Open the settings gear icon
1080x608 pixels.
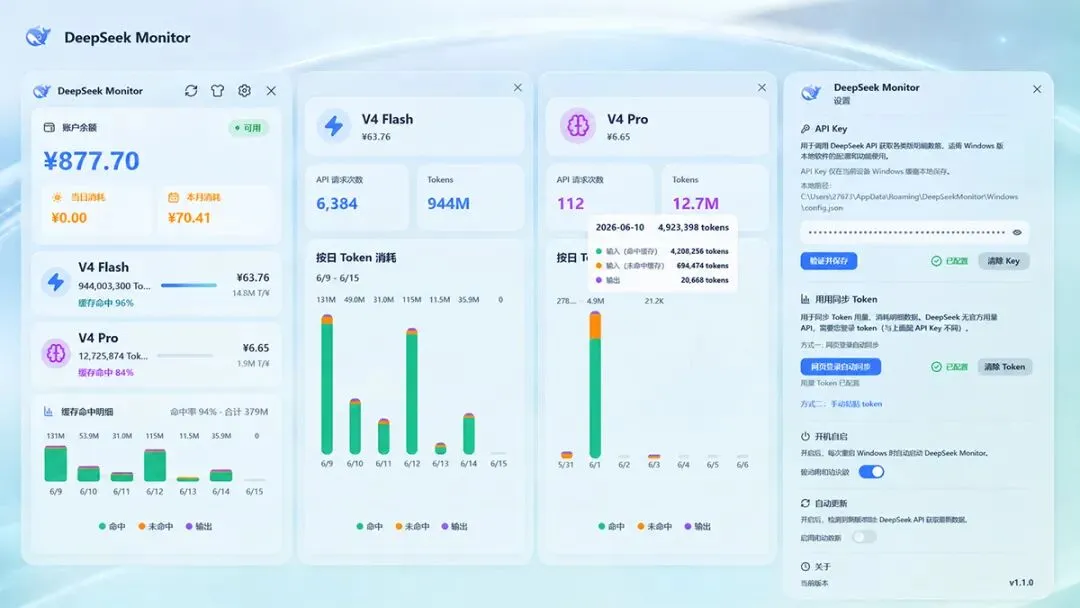(245, 90)
